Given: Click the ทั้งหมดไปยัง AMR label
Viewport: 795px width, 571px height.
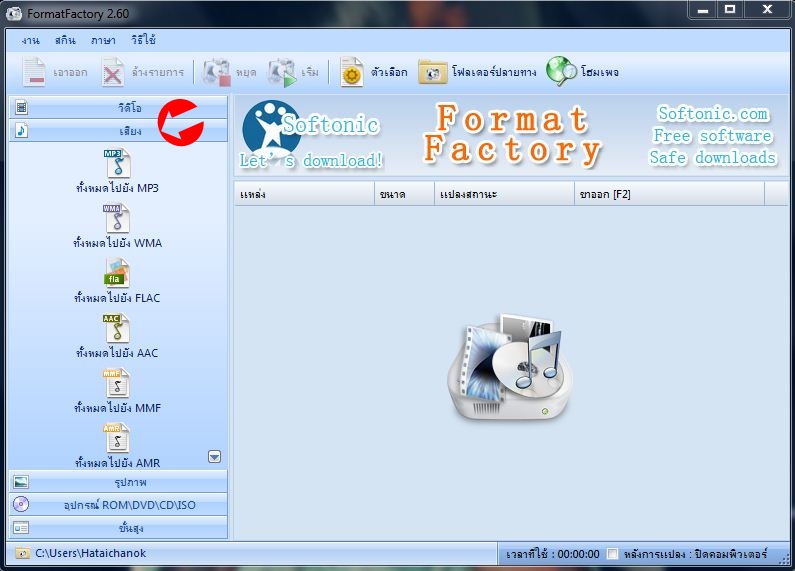Looking at the screenshot, I should click(x=117, y=462).
